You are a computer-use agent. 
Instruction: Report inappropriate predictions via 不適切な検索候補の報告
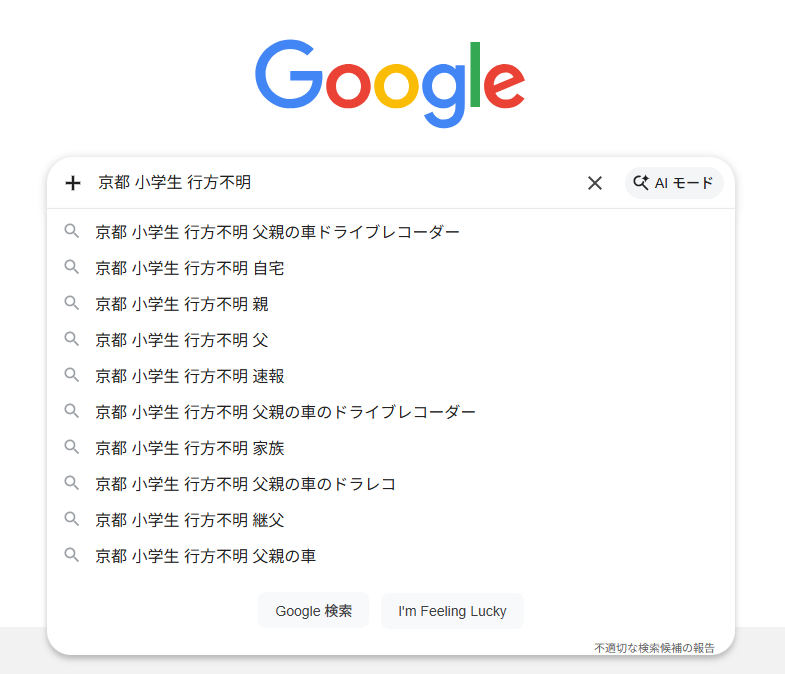(654, 648)
